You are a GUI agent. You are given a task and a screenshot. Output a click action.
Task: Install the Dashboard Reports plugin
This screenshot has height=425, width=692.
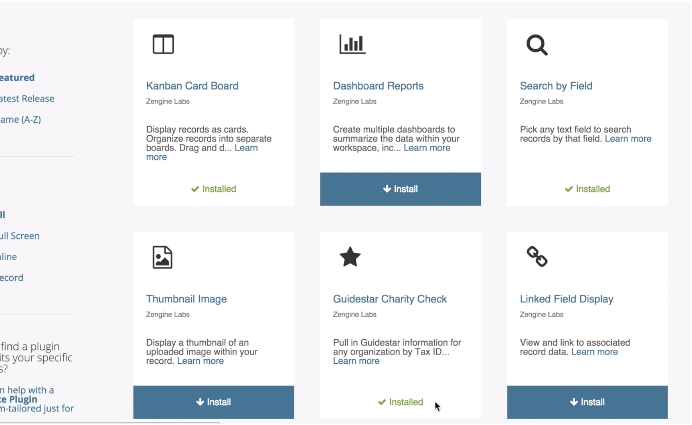click(x=400, y=189)
